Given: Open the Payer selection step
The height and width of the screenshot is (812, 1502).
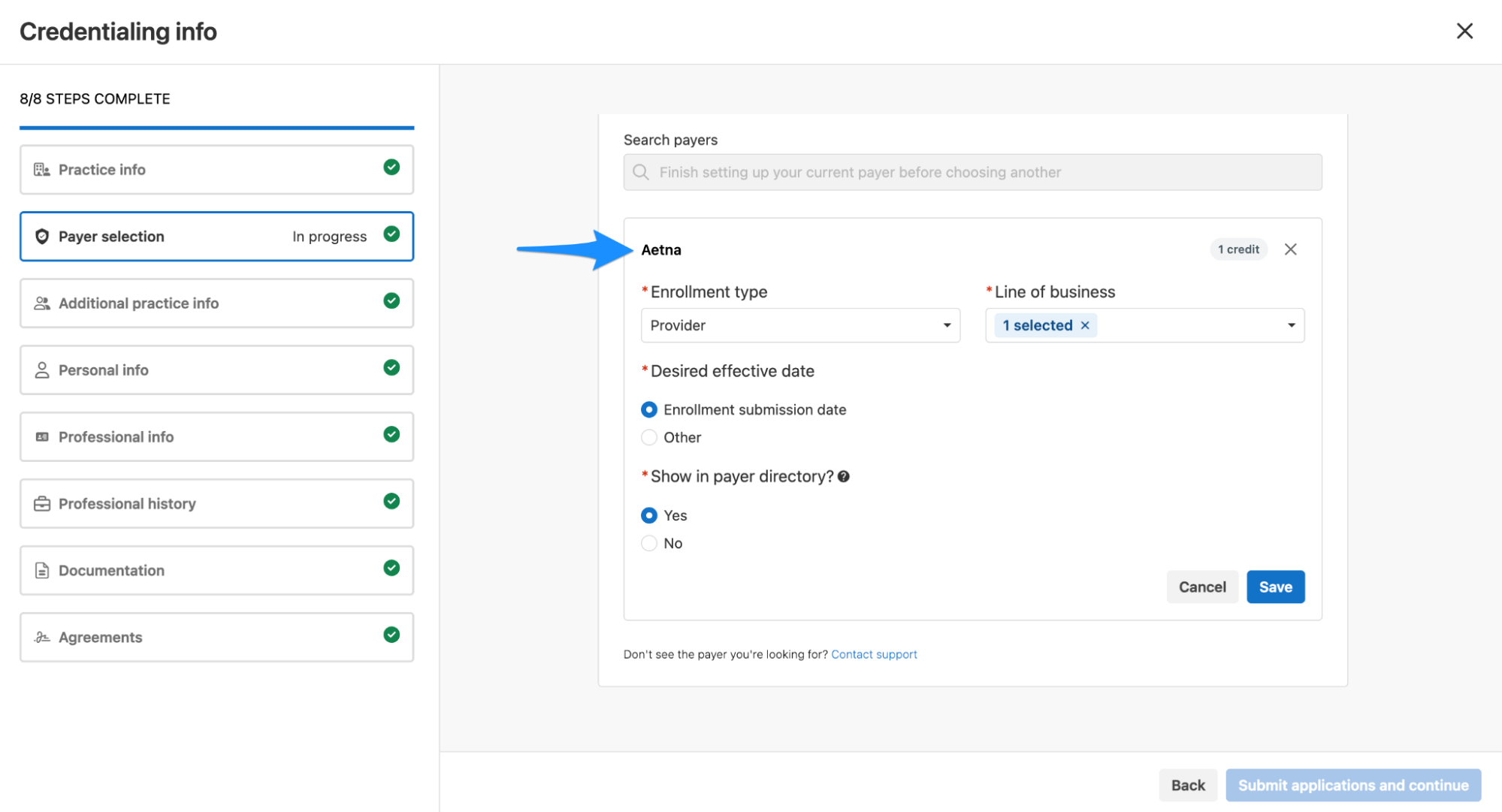Looking at the screenshot, I should 216,237.
